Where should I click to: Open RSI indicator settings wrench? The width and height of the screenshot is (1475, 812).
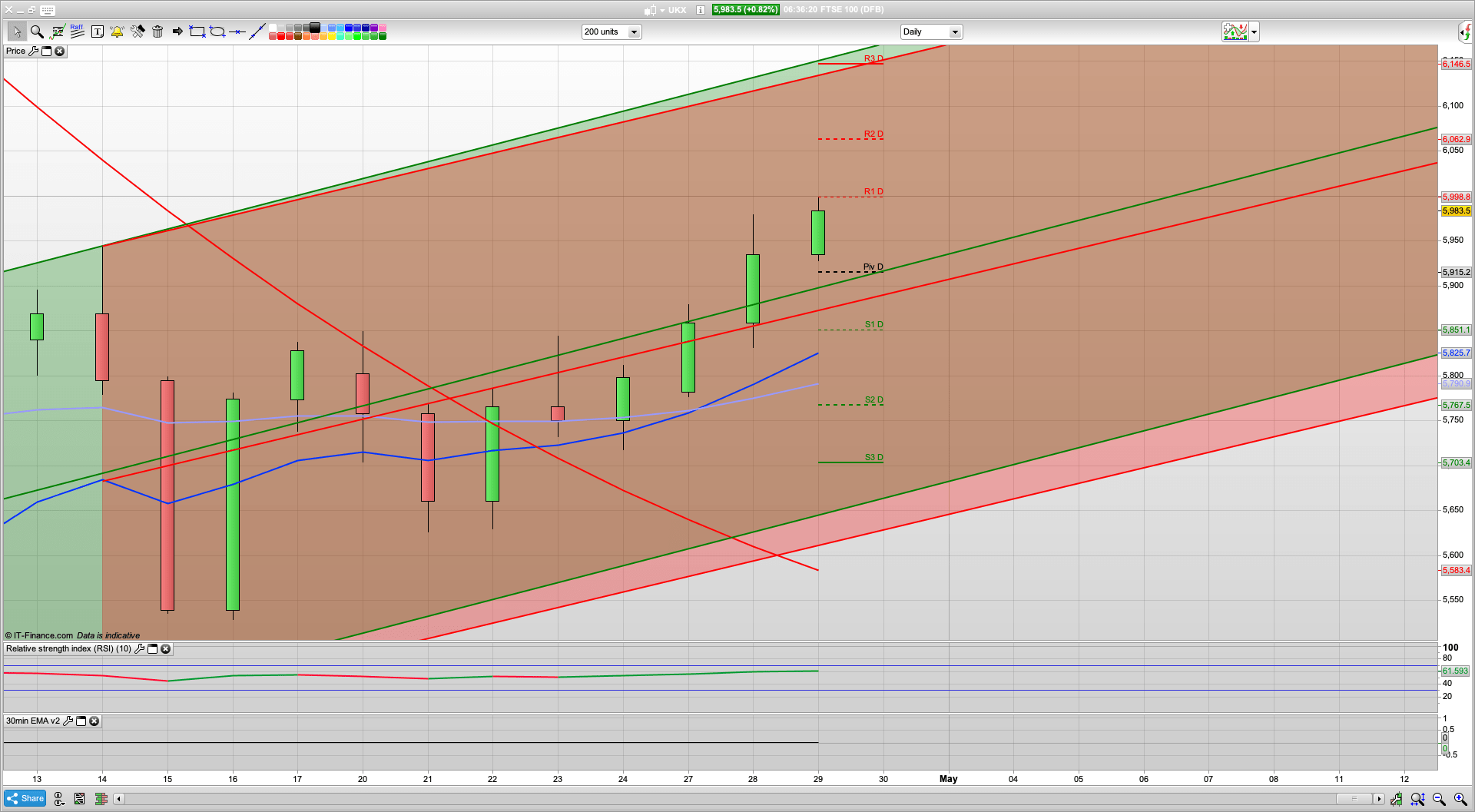[x=139, y=649]
